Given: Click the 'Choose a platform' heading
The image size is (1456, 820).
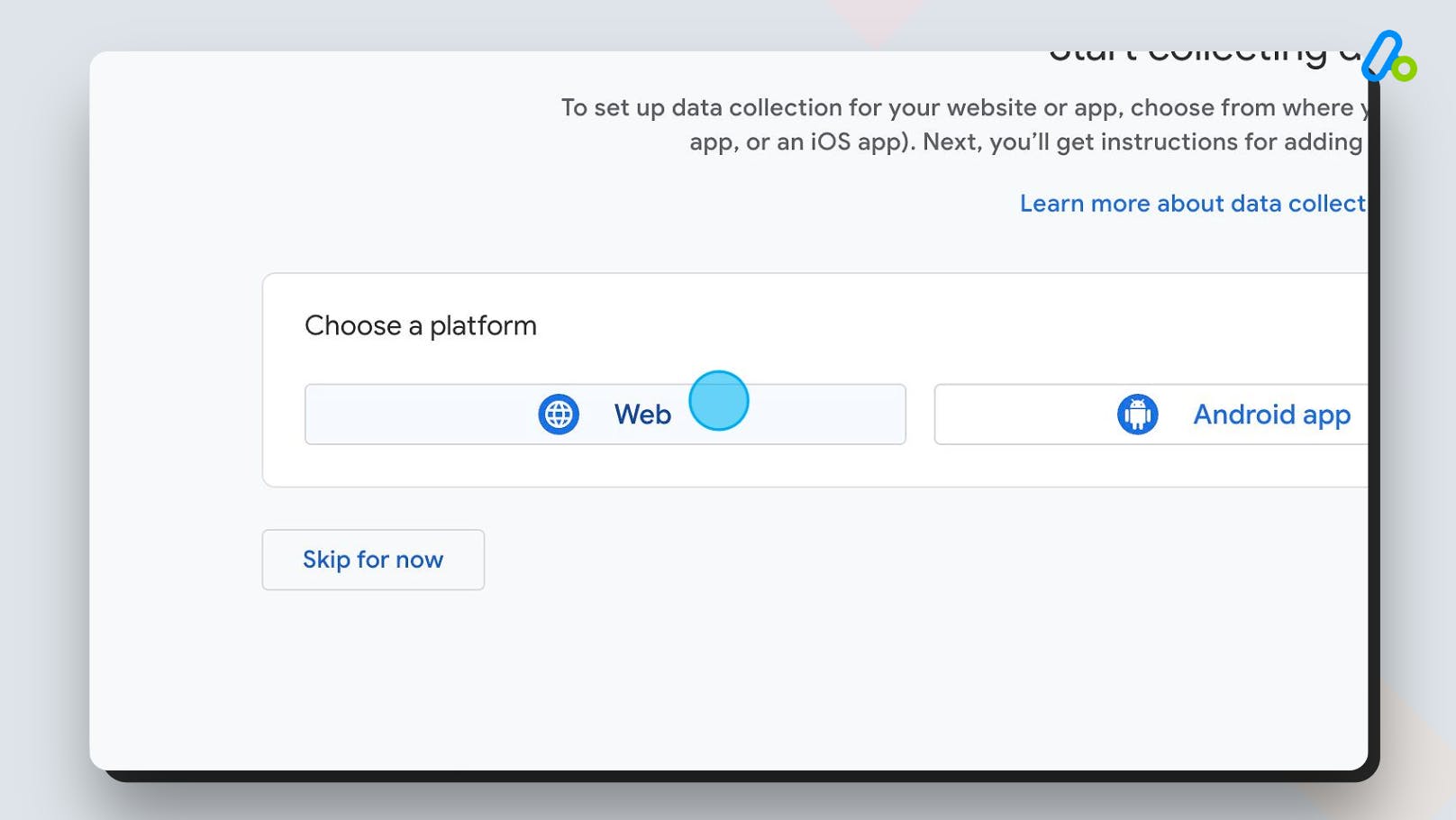Looking at the screenshot, I should tap(421, 325).
